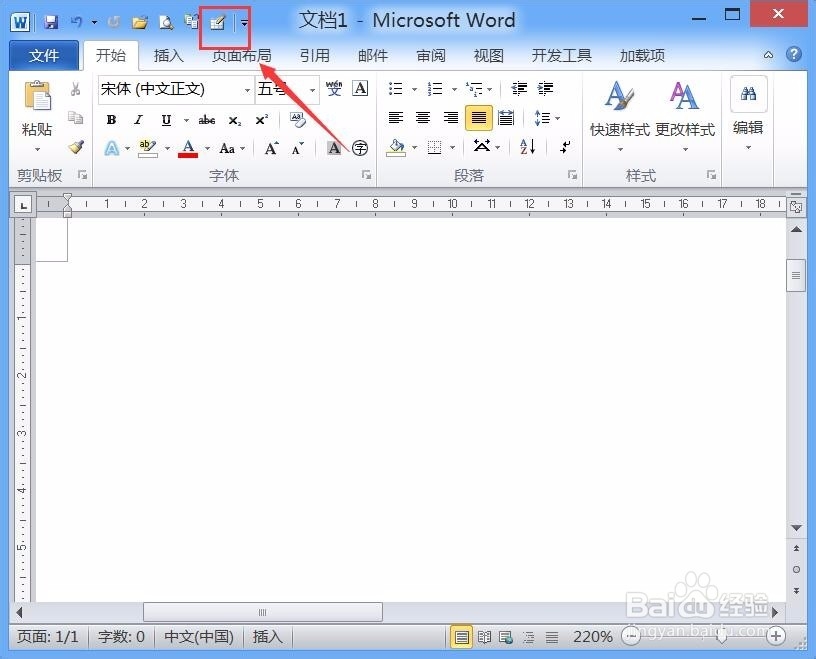Switch to Print Layout view in status bar
This screenshot has height=659, width=816.
[461, 637]
